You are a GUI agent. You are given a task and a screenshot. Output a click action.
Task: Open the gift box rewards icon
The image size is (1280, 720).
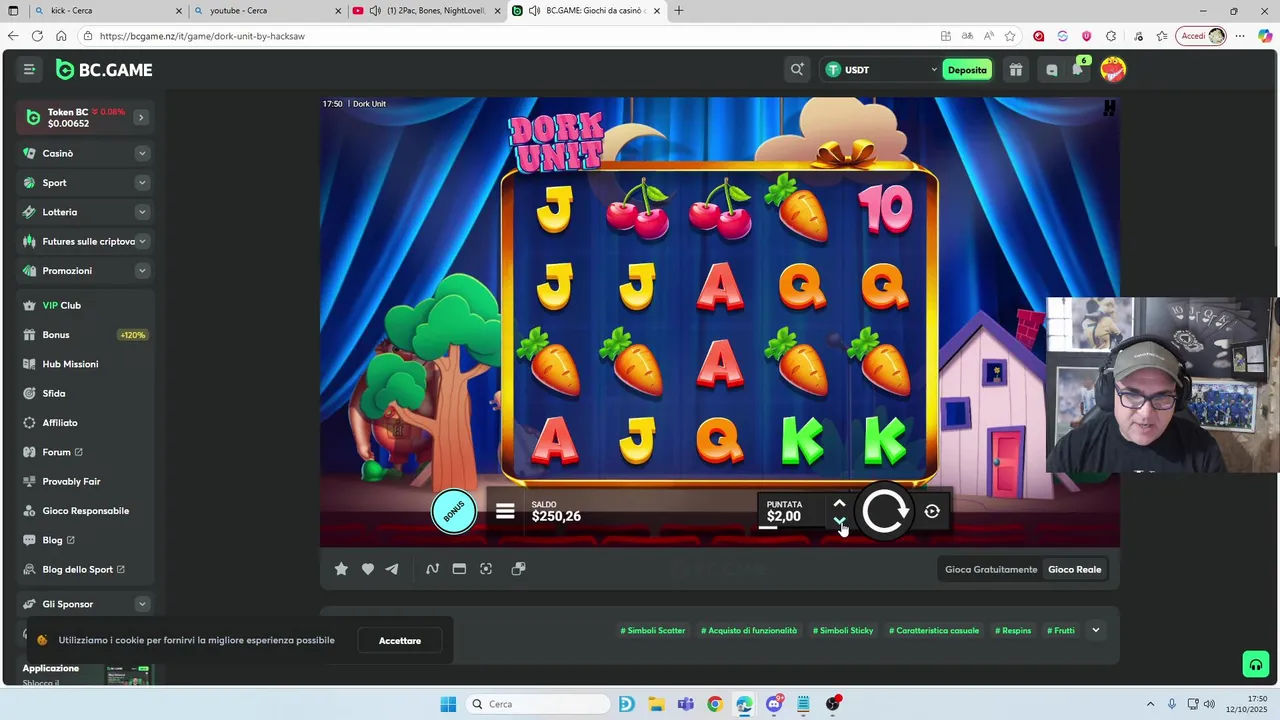tap(1015, 69)
